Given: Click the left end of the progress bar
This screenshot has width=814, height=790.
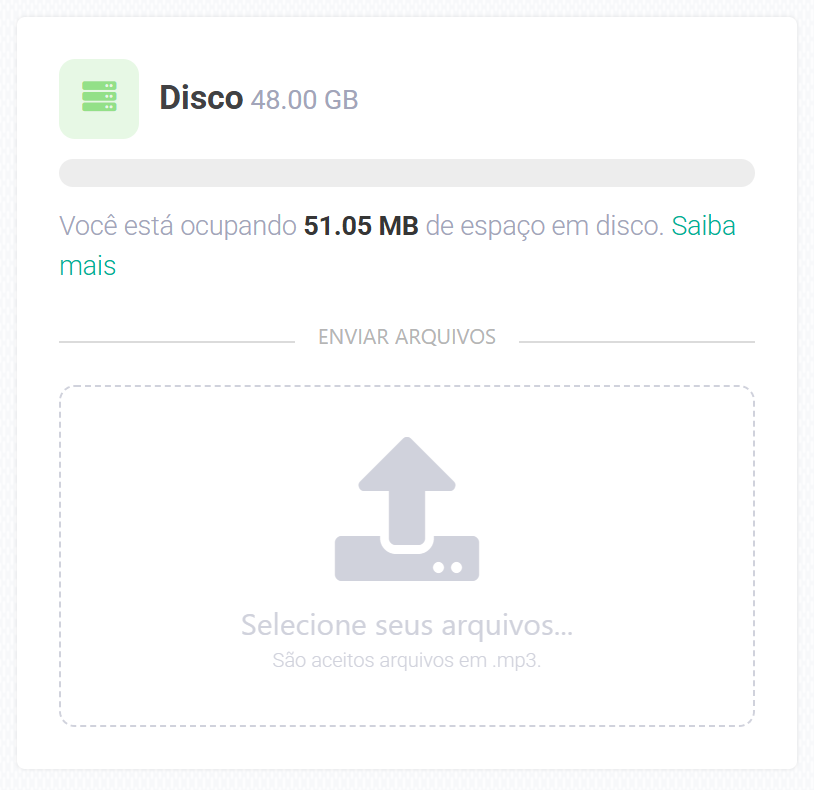Looking at the screenshot, I should pyautogui.click(x=70, y=173).
